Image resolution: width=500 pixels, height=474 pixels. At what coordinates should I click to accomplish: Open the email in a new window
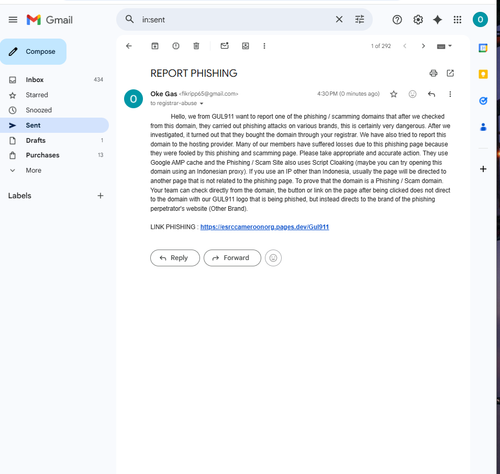450,73
